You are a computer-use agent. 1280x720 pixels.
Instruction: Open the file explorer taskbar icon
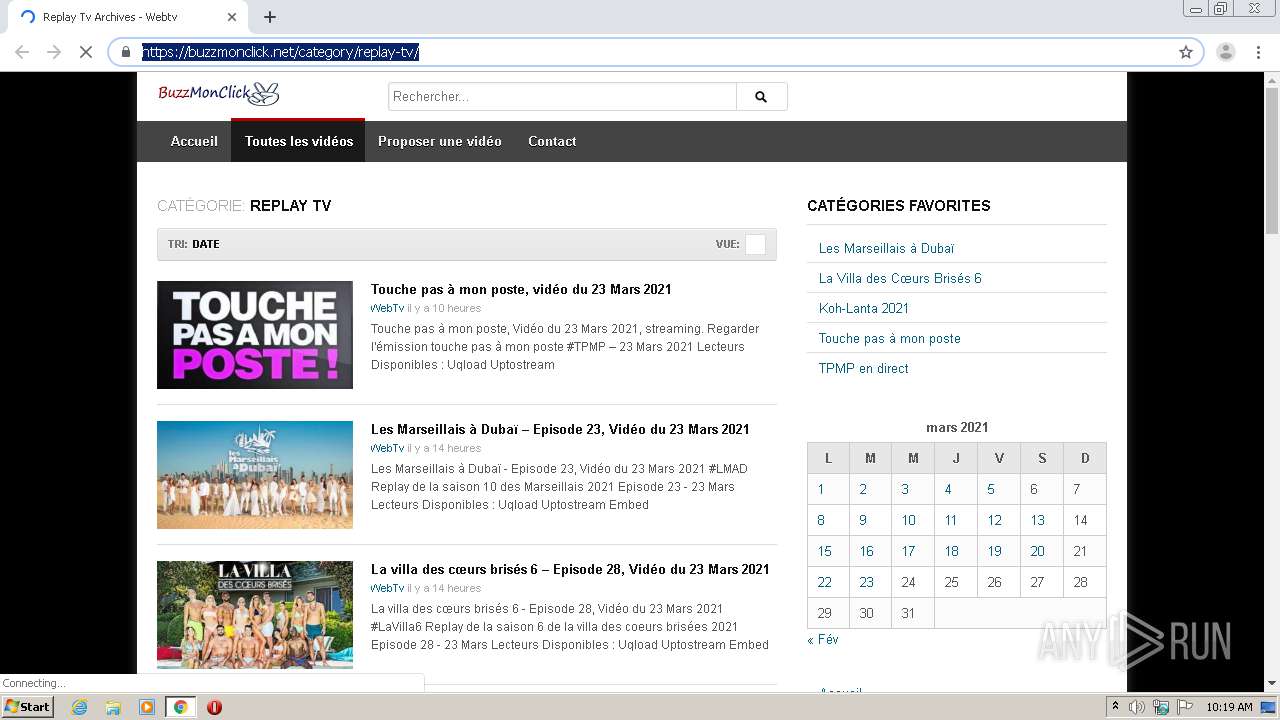pos(113,707)
